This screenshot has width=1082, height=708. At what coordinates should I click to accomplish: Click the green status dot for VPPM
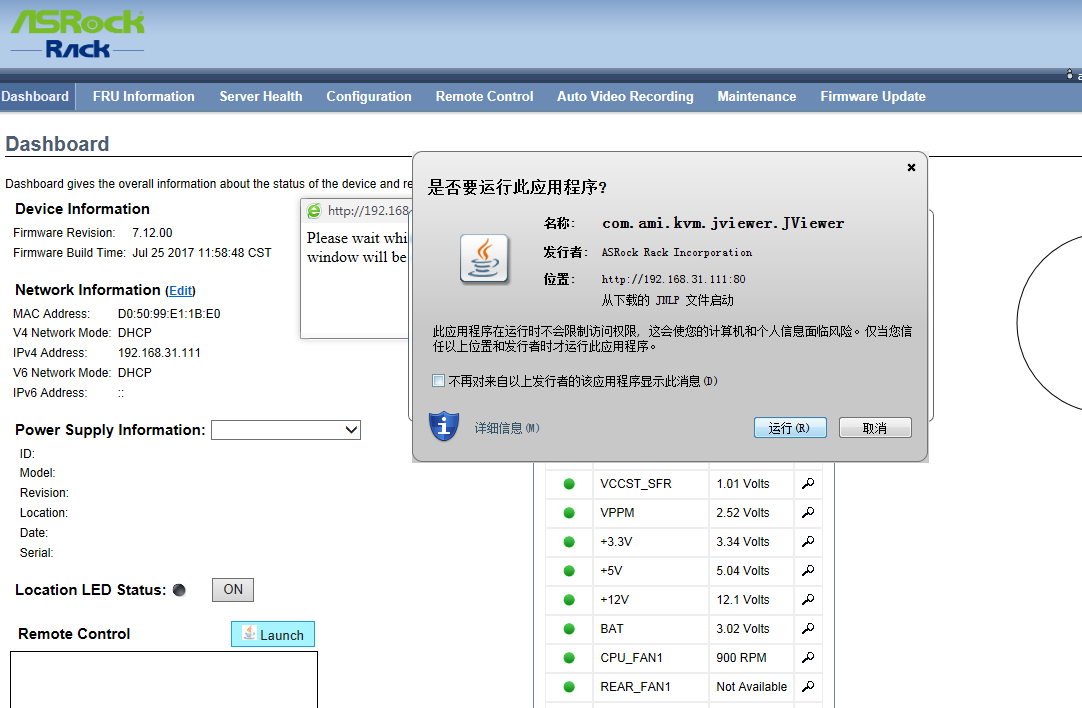point(569,513)
